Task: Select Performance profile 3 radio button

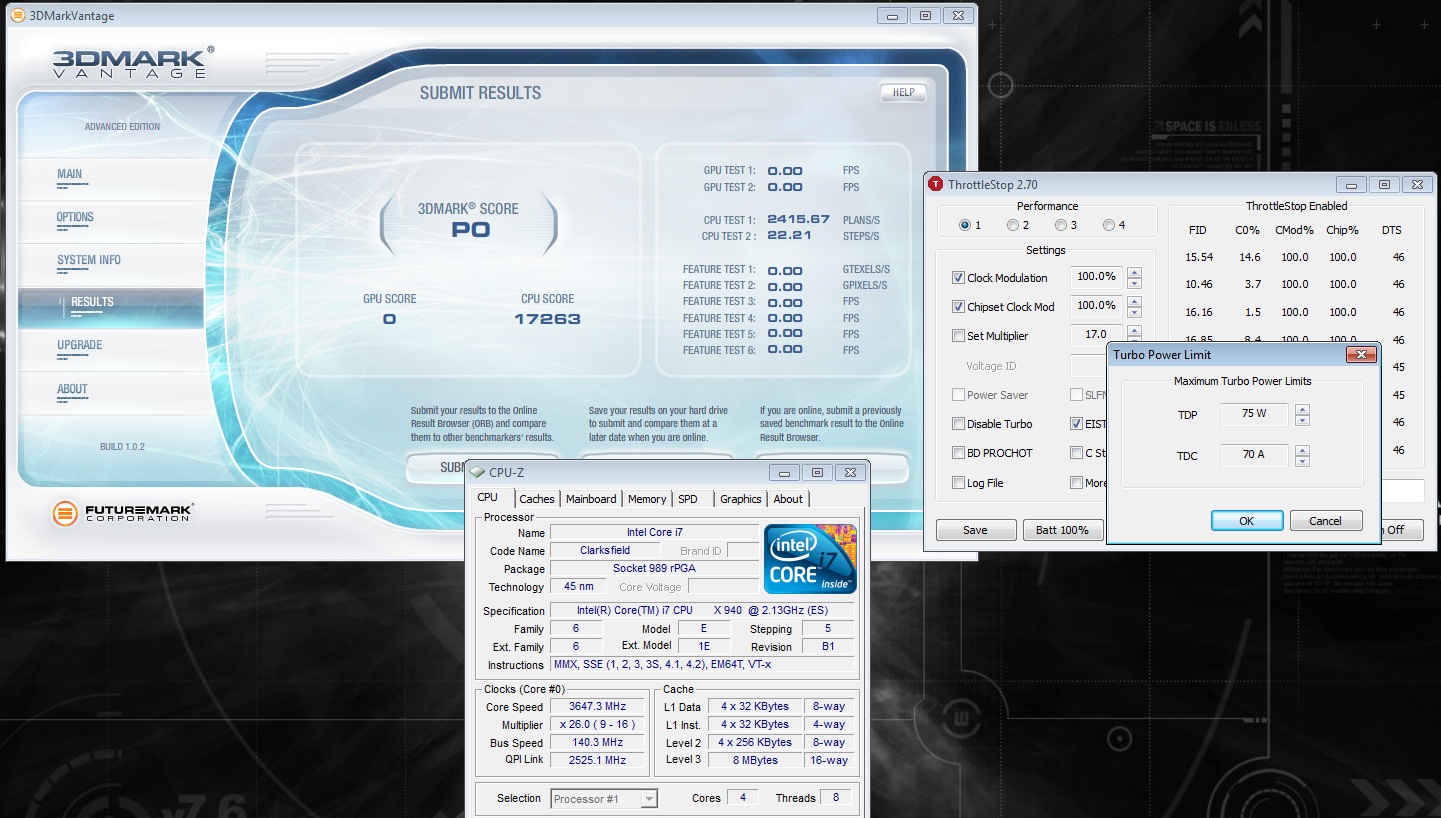Action: (1061, 225)
